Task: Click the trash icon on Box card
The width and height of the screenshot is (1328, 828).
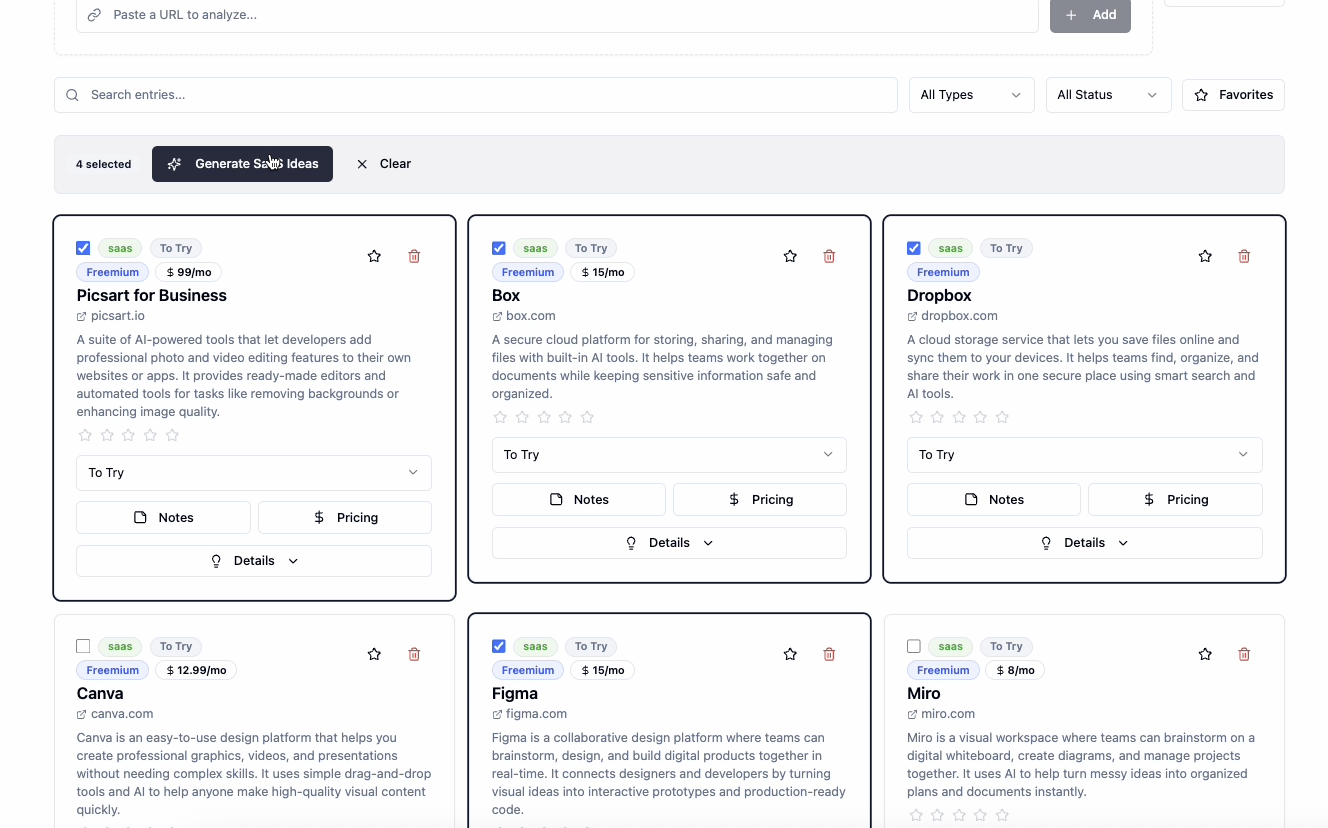Action: pyautogui.click(x=829, y=256)
